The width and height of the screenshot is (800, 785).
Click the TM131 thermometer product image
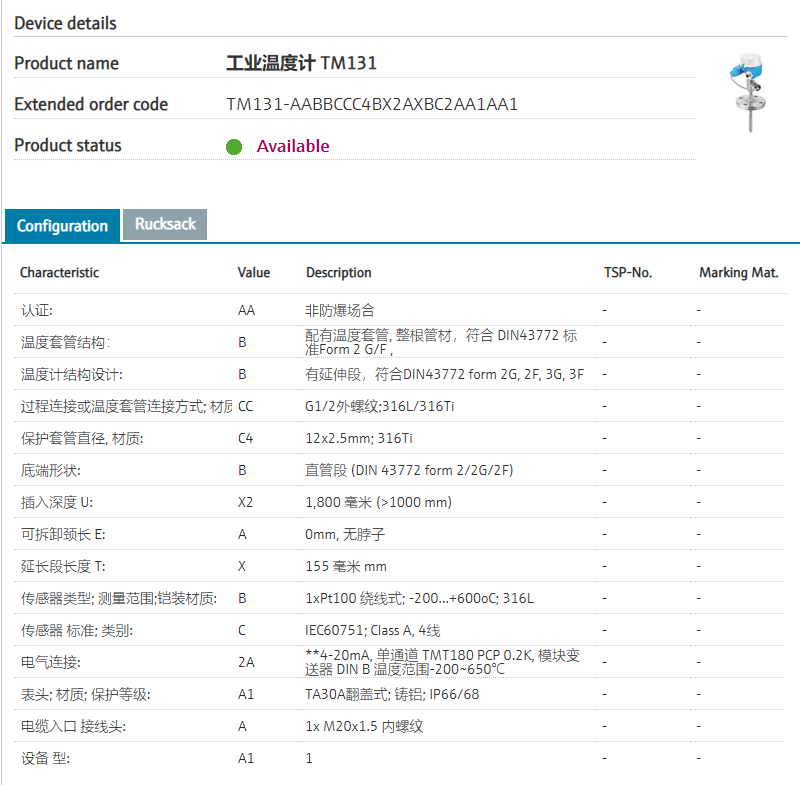748,92
